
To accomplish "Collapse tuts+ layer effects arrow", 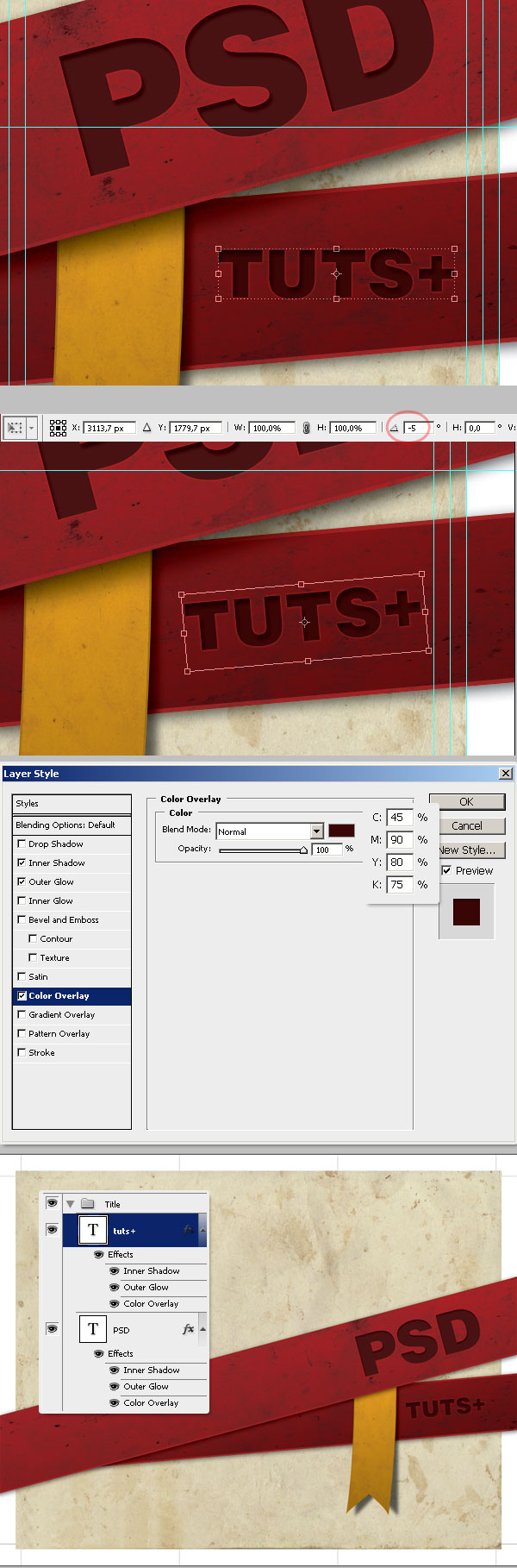I will tap(202, 1230).
